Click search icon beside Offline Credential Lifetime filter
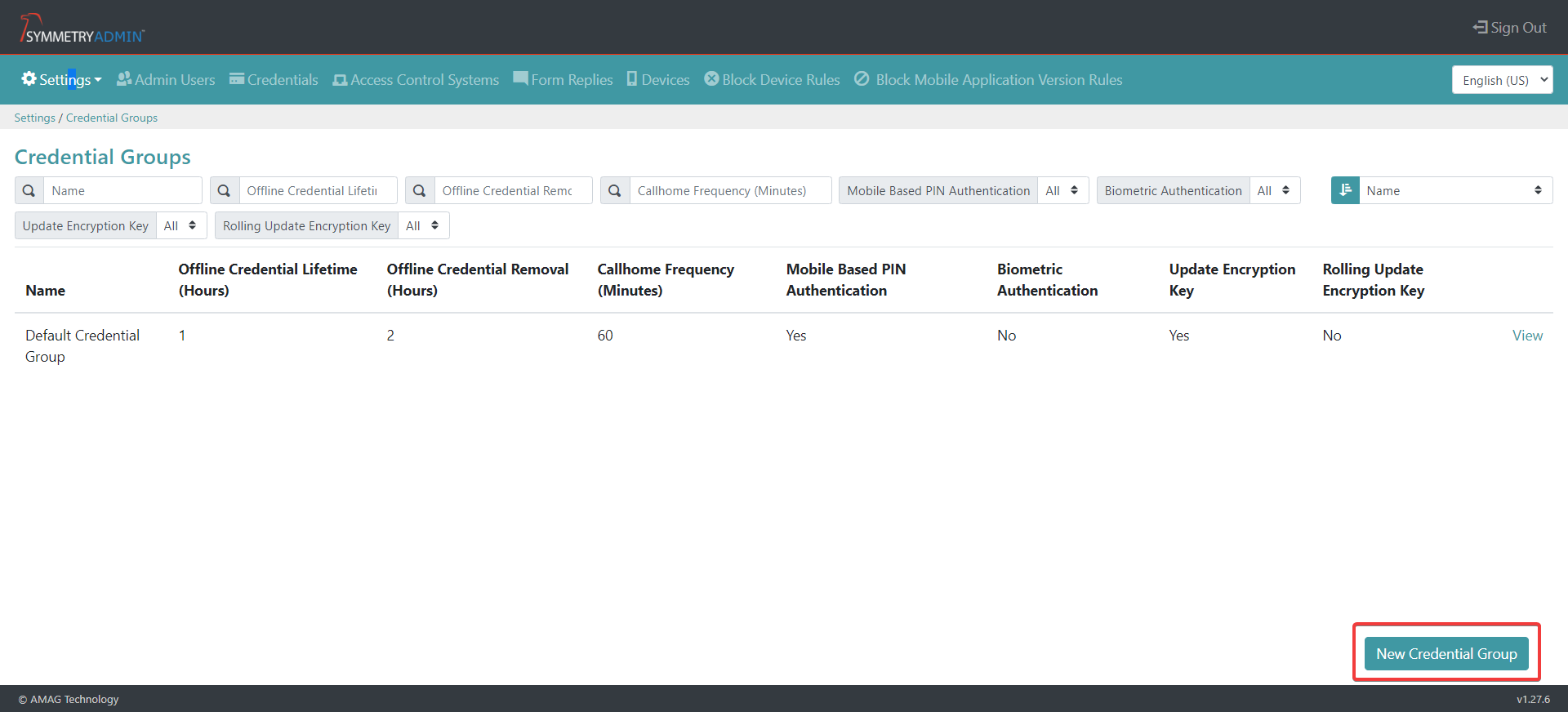Screen dimensions: 1568x712 click(225, 190)
